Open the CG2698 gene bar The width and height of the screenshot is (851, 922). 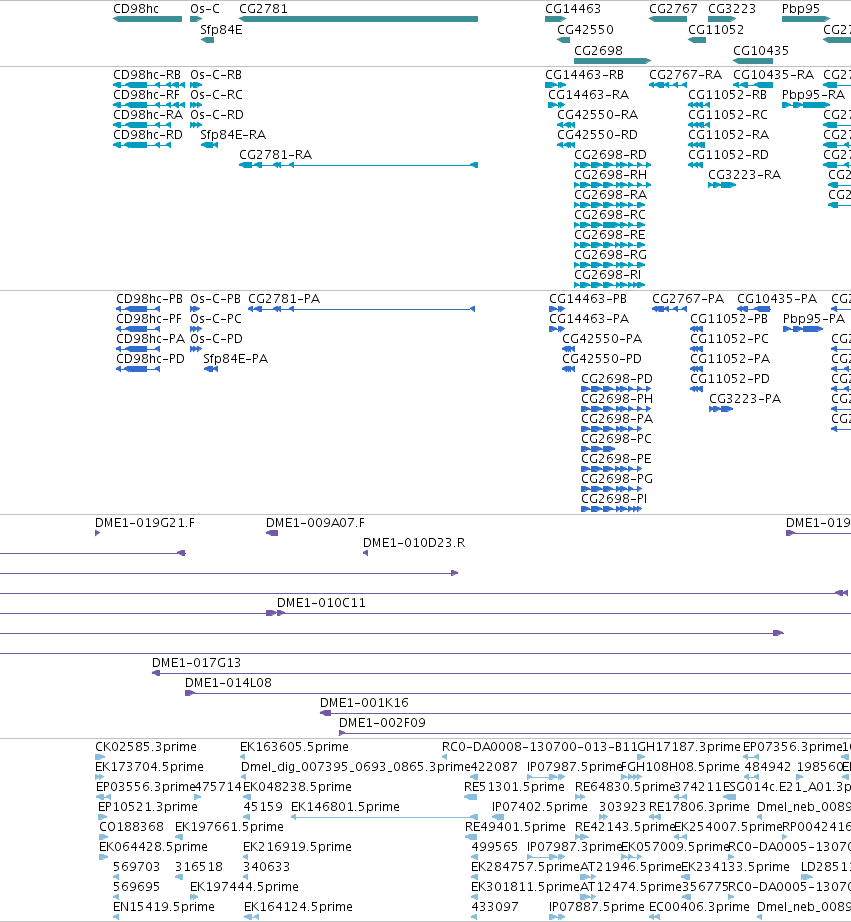(612, 61)
